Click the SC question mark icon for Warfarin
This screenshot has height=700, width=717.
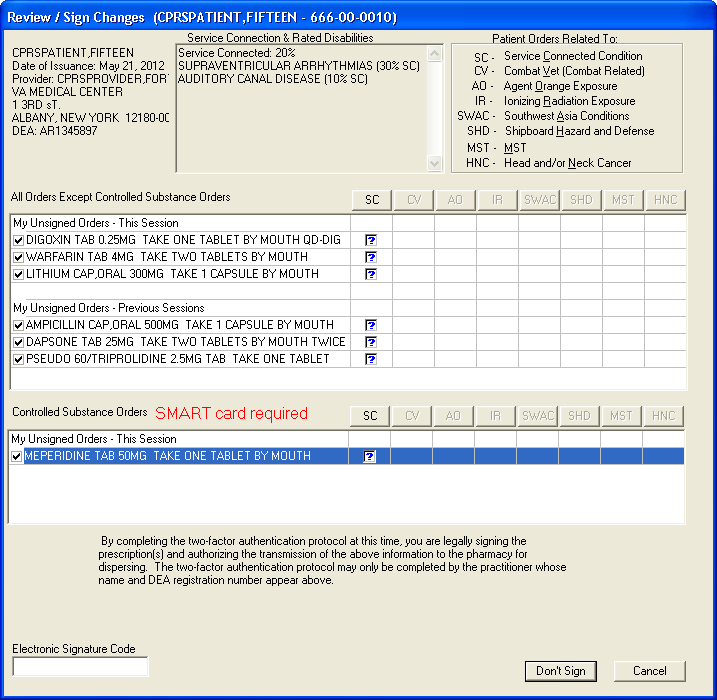pos(371,257)
